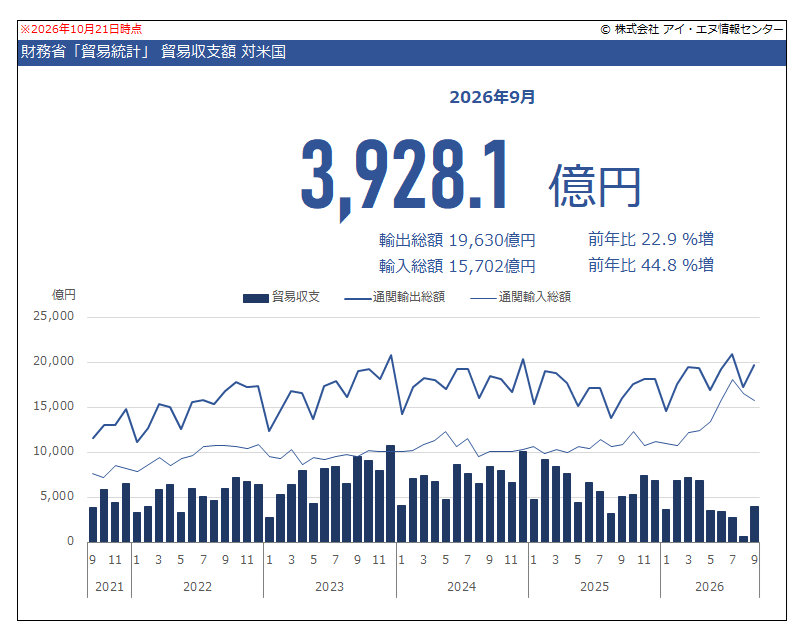Click the September 2026 trade balance bar
This screenshot has height=641, width=804.
click(754, 524)
